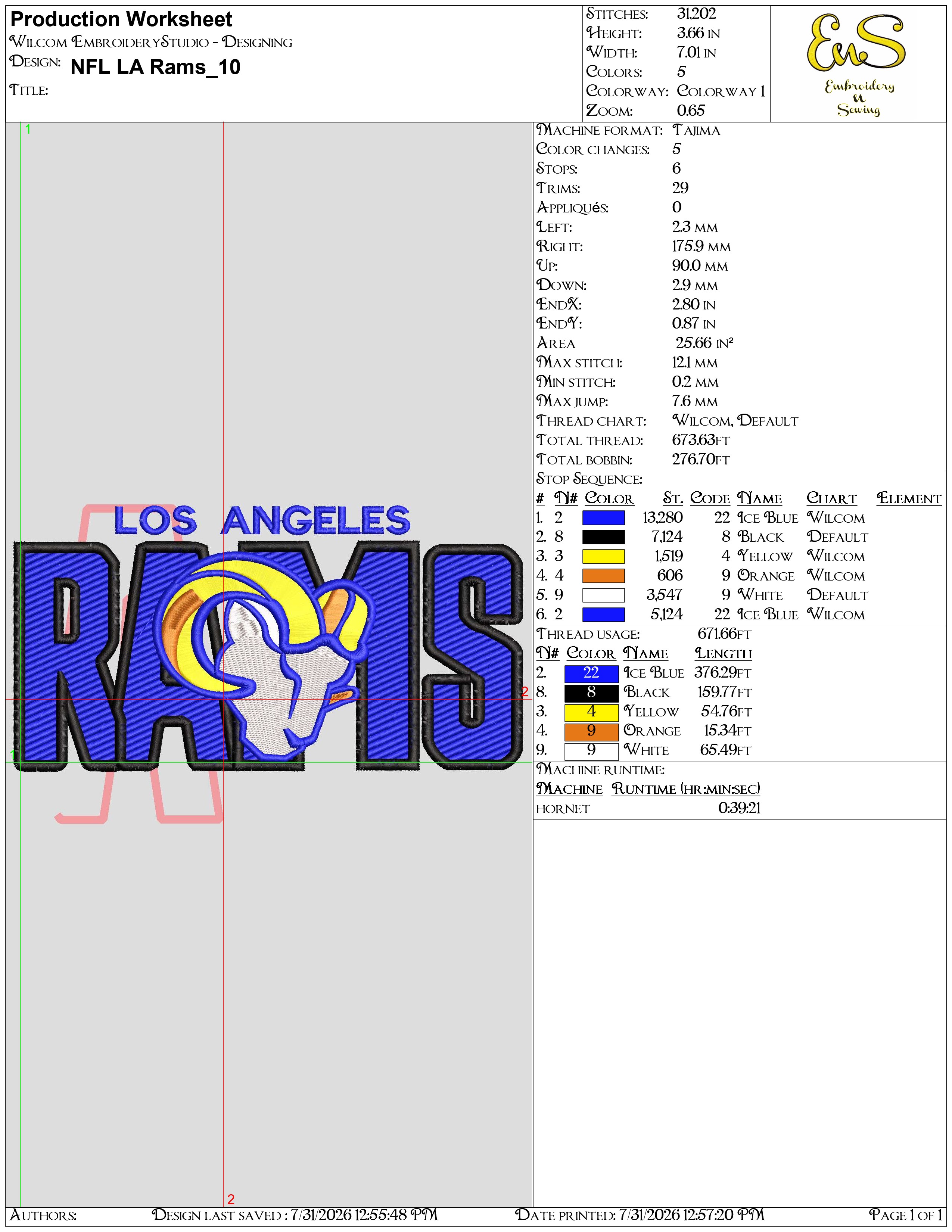Click the appliqués value '0'
Screen dimensions: 952x1232
pos(677,208)
